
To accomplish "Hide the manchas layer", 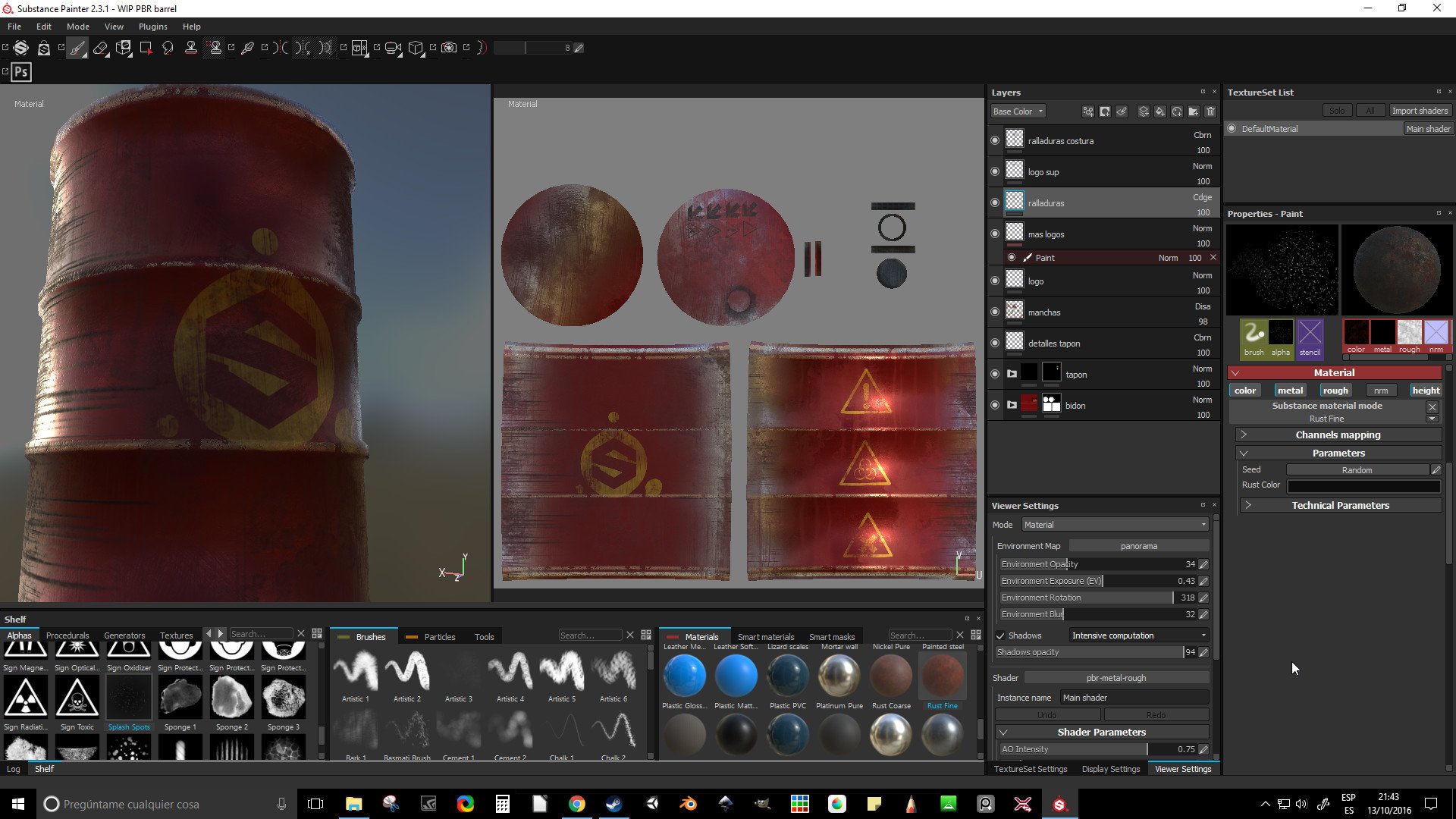I will [995, 312].
